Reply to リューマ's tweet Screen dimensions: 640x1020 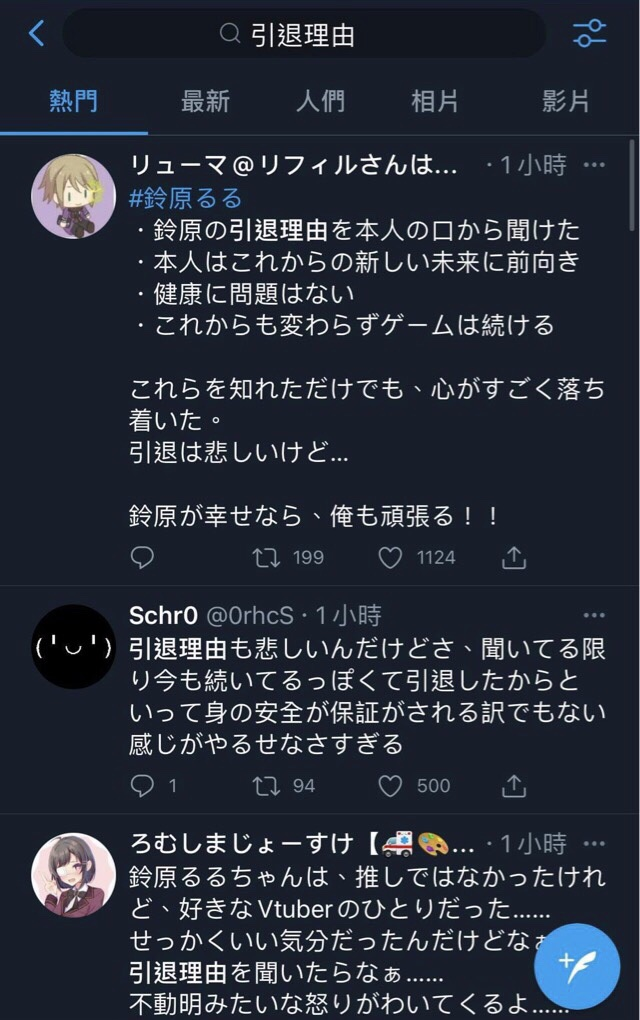click(143, 557)
